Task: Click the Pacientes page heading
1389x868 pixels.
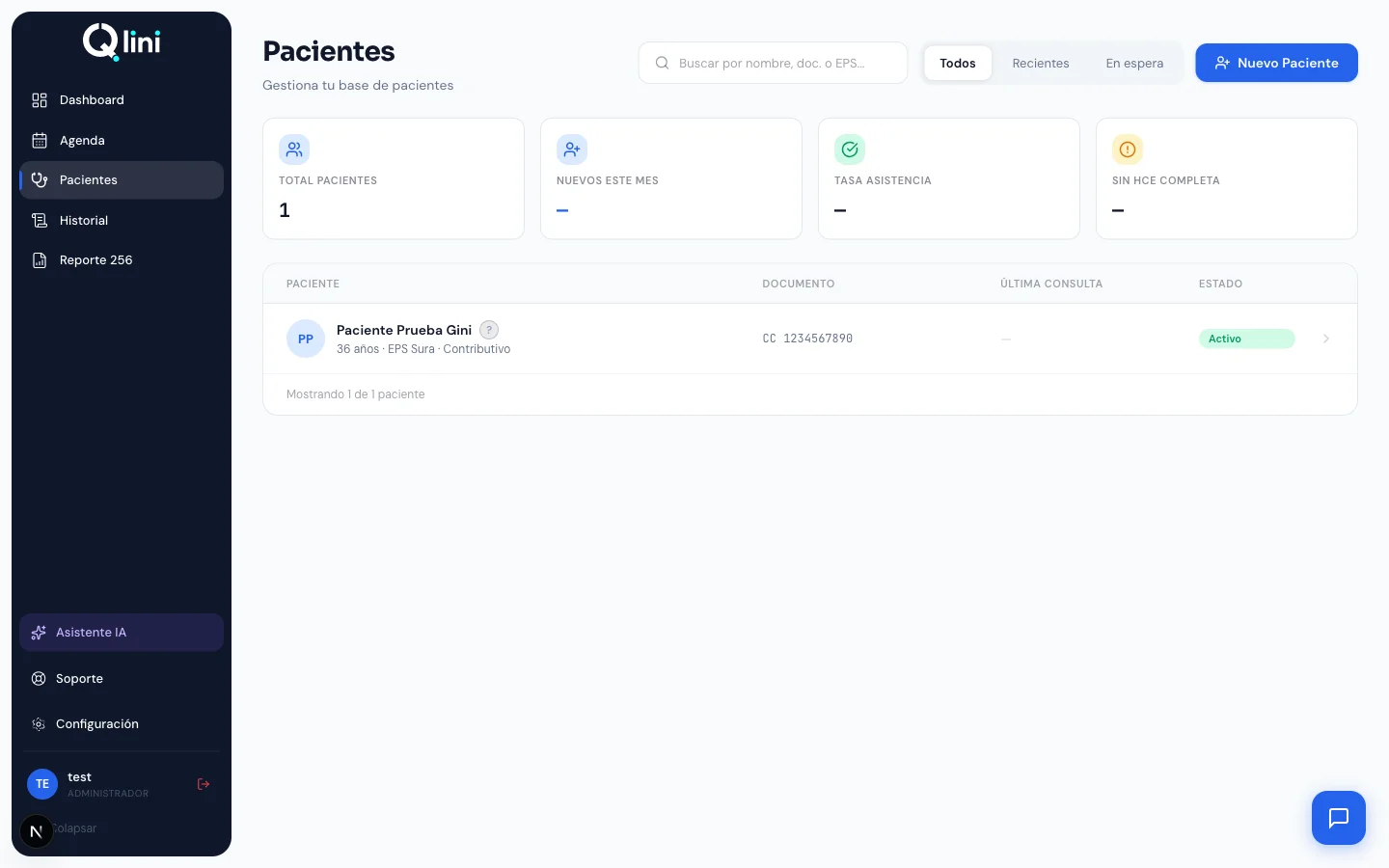Action: (x=329, y=51)
